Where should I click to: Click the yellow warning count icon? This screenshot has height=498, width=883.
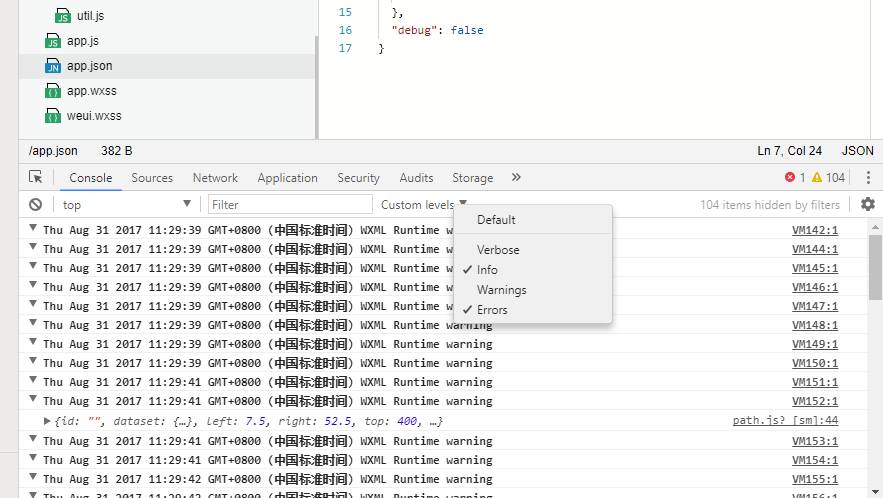coord(817,177)
